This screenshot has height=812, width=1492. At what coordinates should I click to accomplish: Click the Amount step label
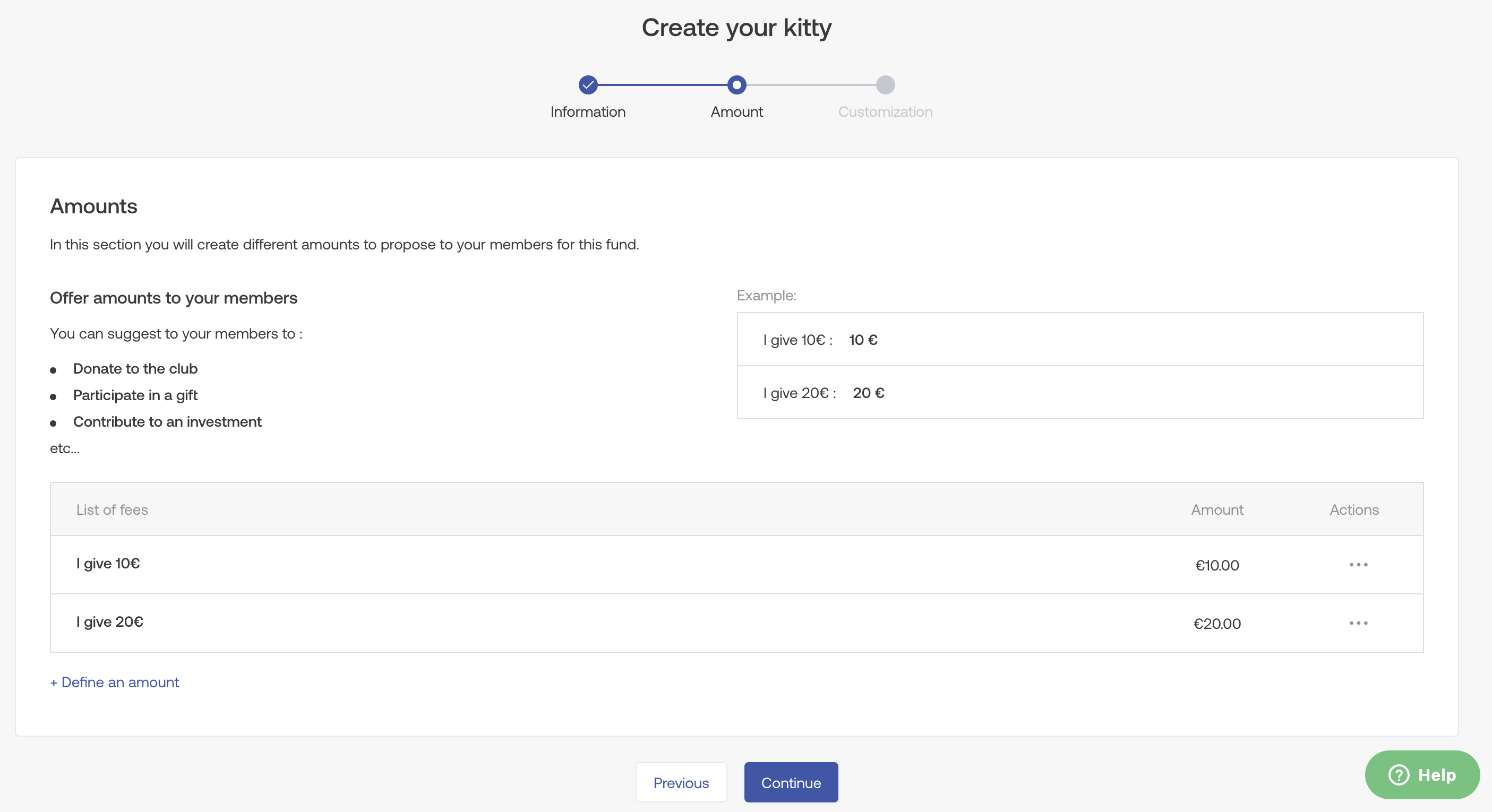coord(737,111)
